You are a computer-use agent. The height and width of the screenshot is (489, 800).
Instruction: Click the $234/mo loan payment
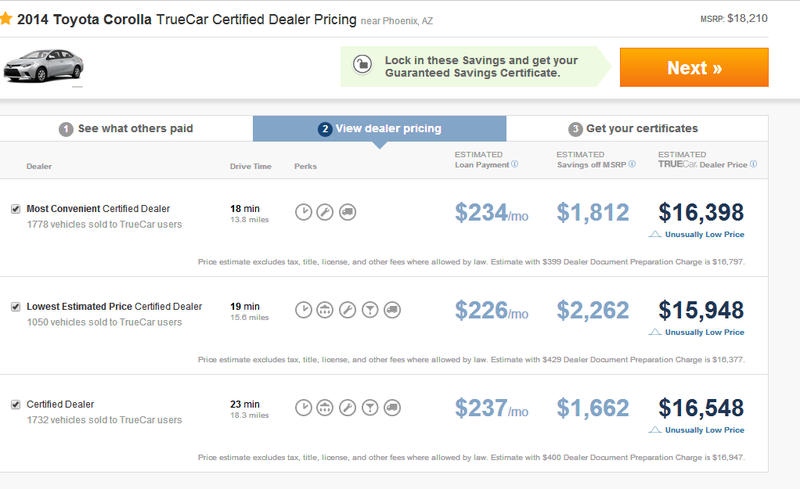(491, 212)
